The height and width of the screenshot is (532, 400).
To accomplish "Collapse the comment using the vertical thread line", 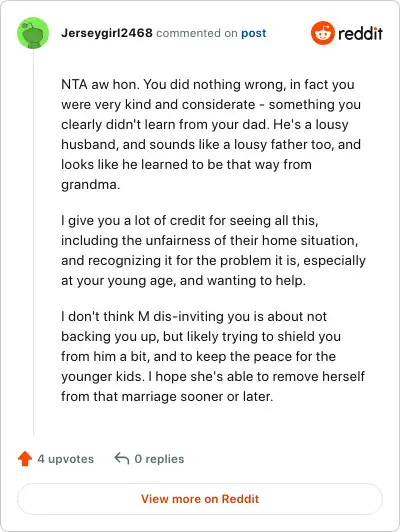I will coord(33,243).
